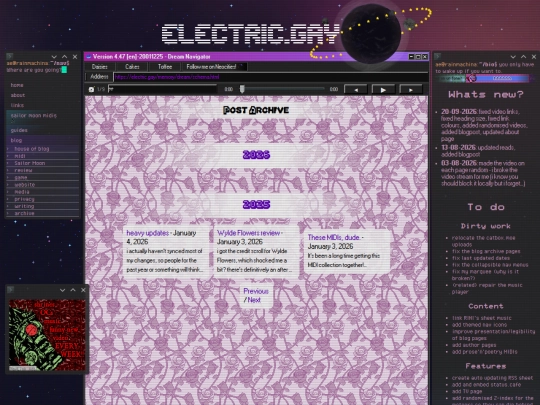
Task: Click the 13-08-2026 changelog entry
Action: (478, 151)
